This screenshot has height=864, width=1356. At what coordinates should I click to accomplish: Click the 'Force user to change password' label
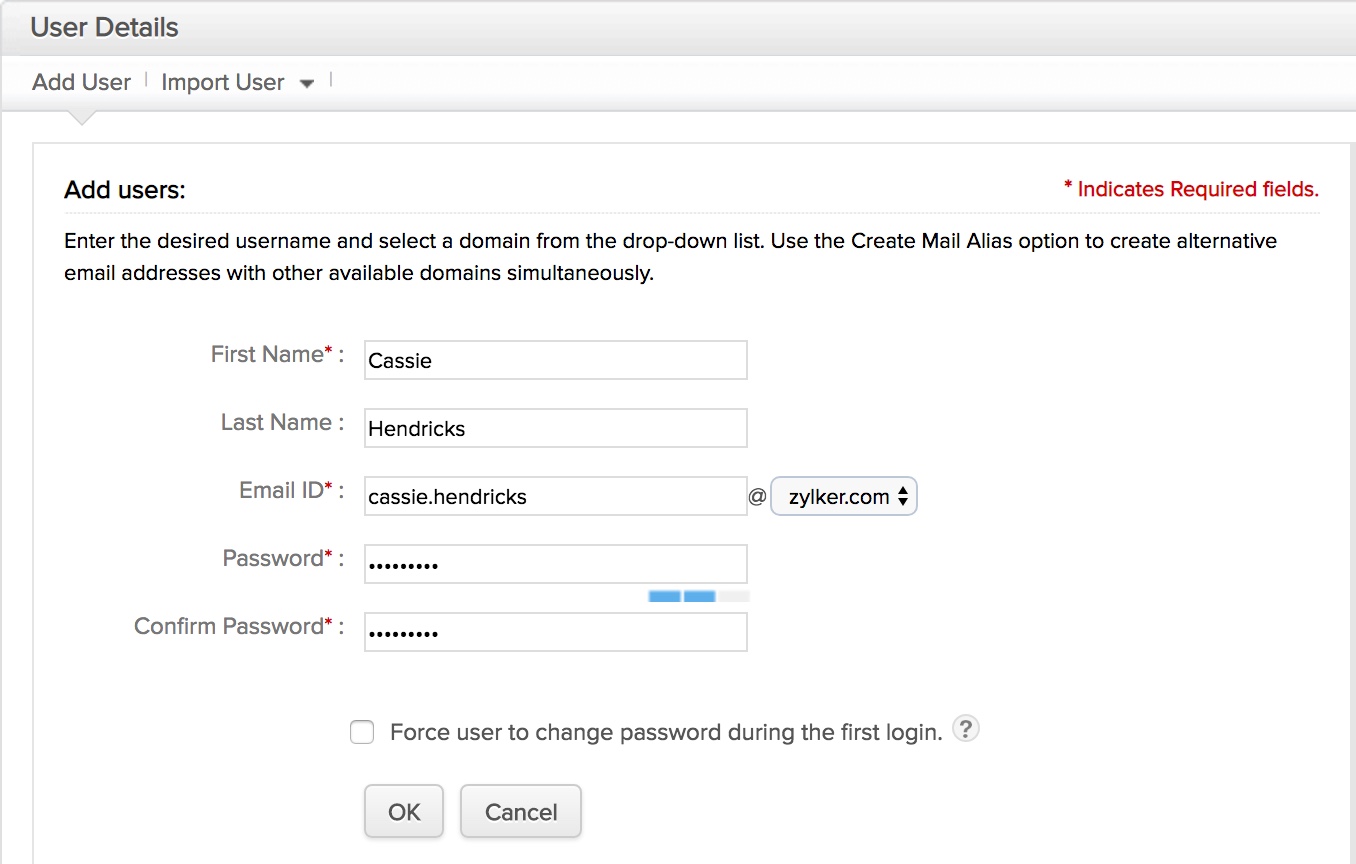point(666,732)
